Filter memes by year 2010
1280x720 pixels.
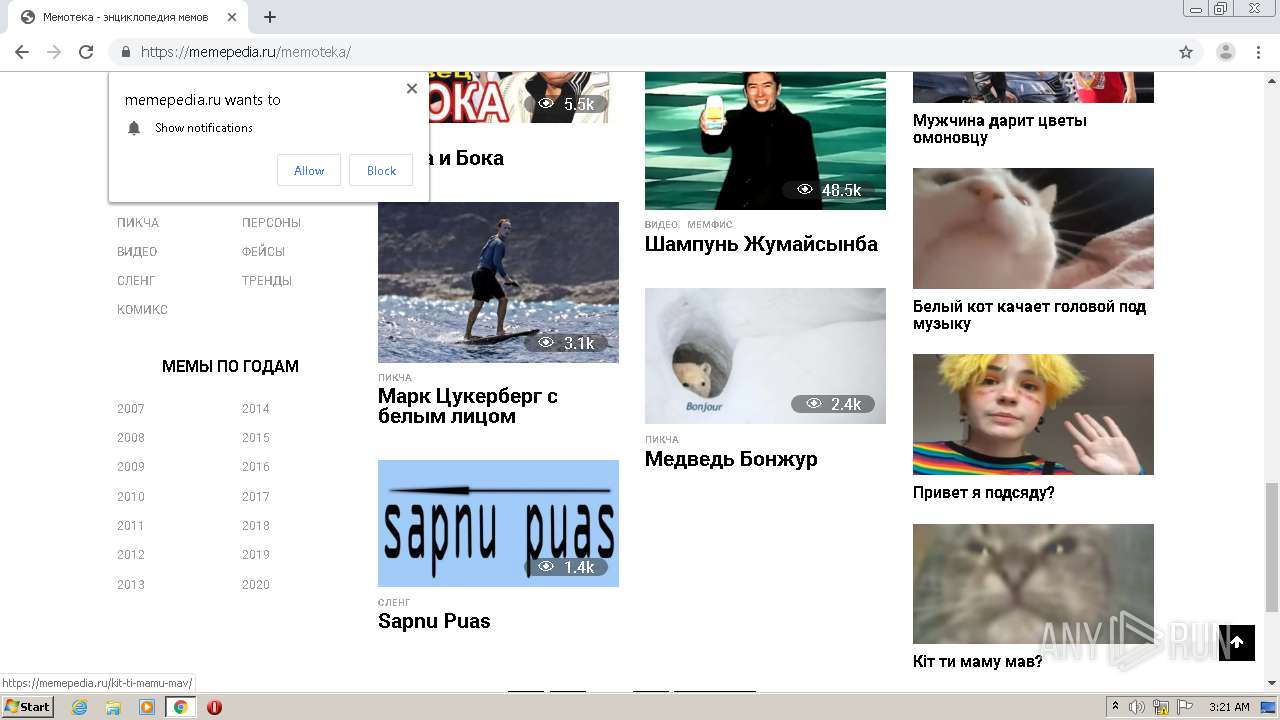click(131, 497)
